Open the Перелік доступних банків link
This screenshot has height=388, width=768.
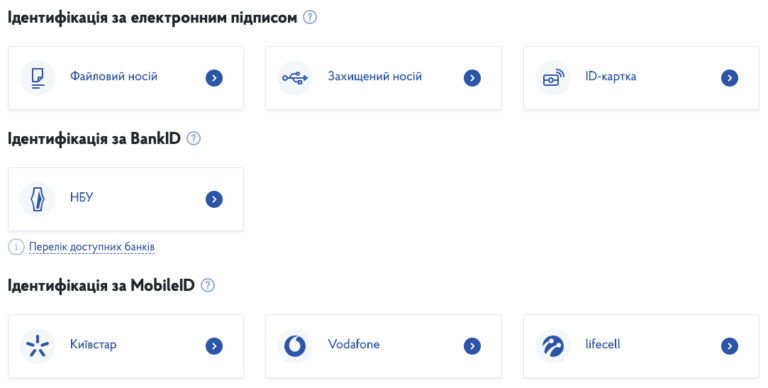coord(92,247)
